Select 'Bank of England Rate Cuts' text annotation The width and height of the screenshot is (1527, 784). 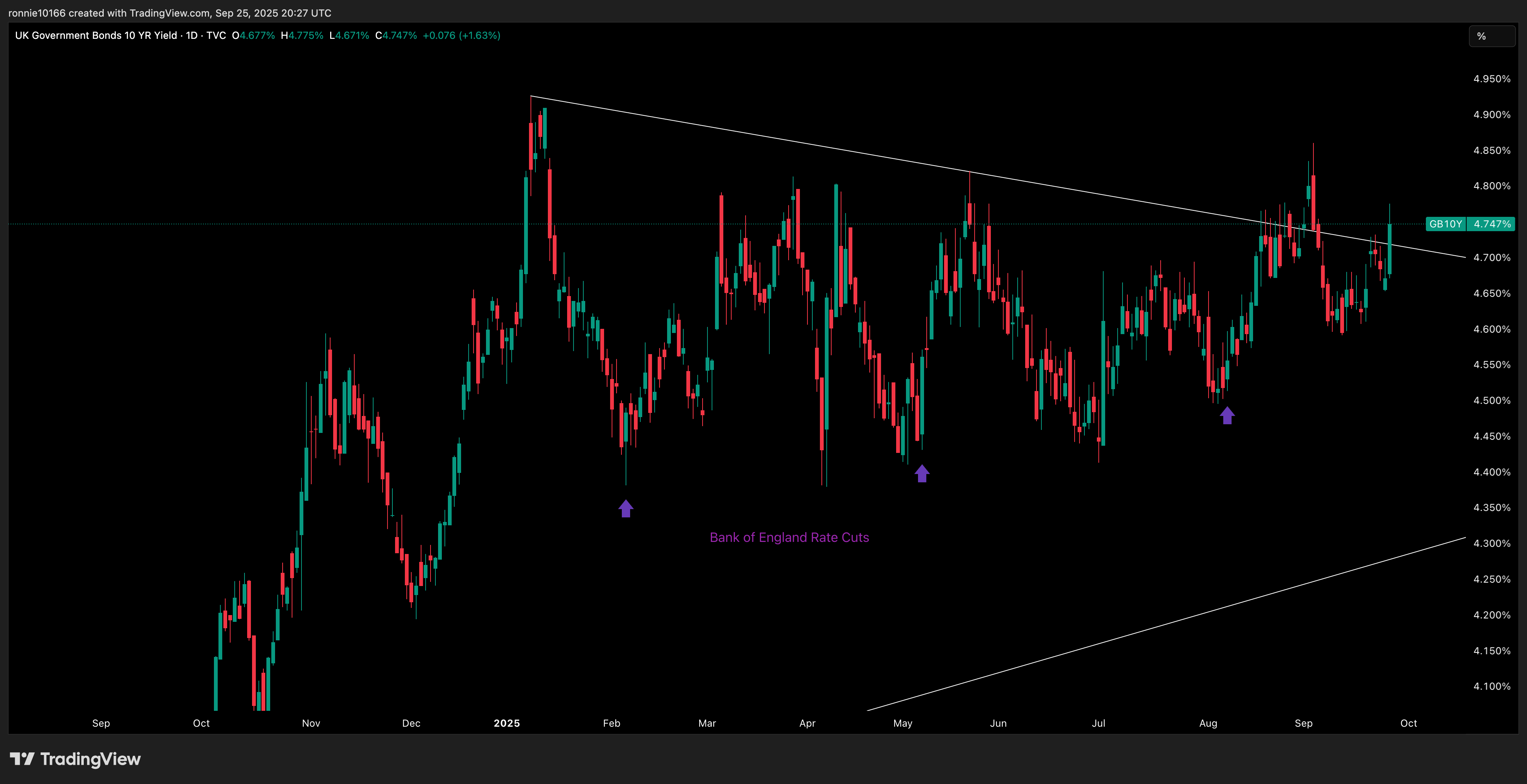(789, 537)
